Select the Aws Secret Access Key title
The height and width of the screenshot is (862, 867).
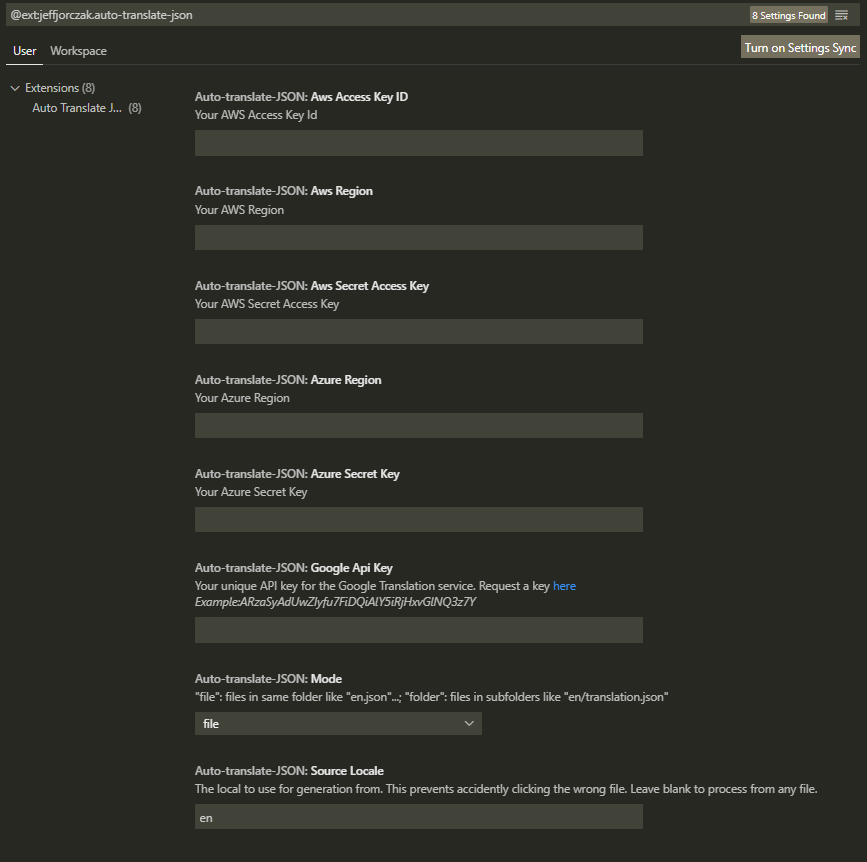pos(312,286)
